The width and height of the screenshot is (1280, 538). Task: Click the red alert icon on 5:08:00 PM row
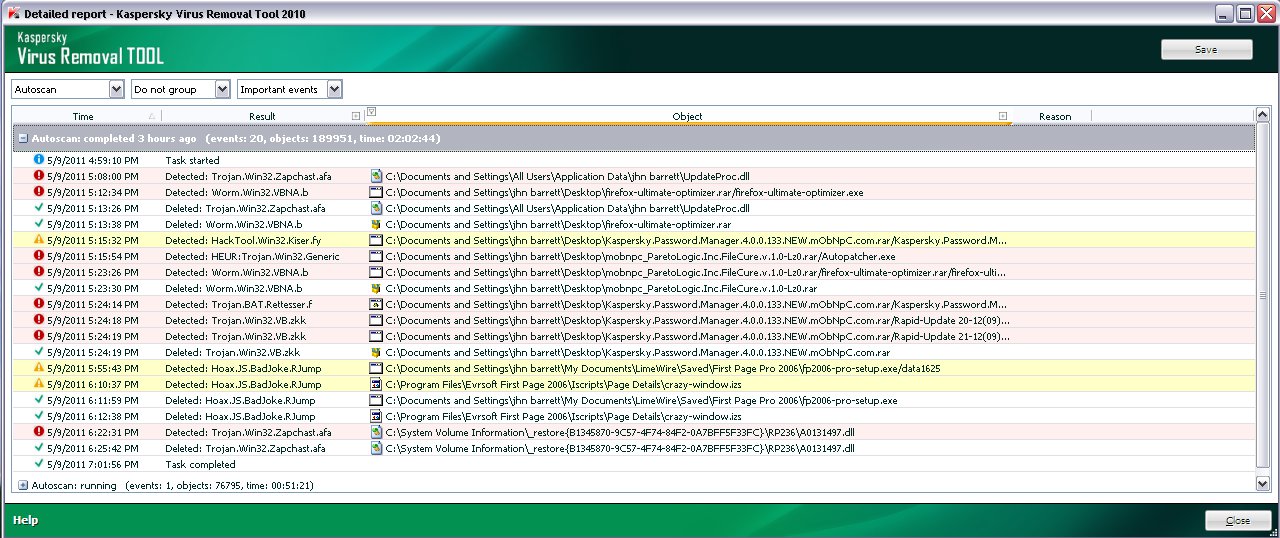[x=39, y=176]
